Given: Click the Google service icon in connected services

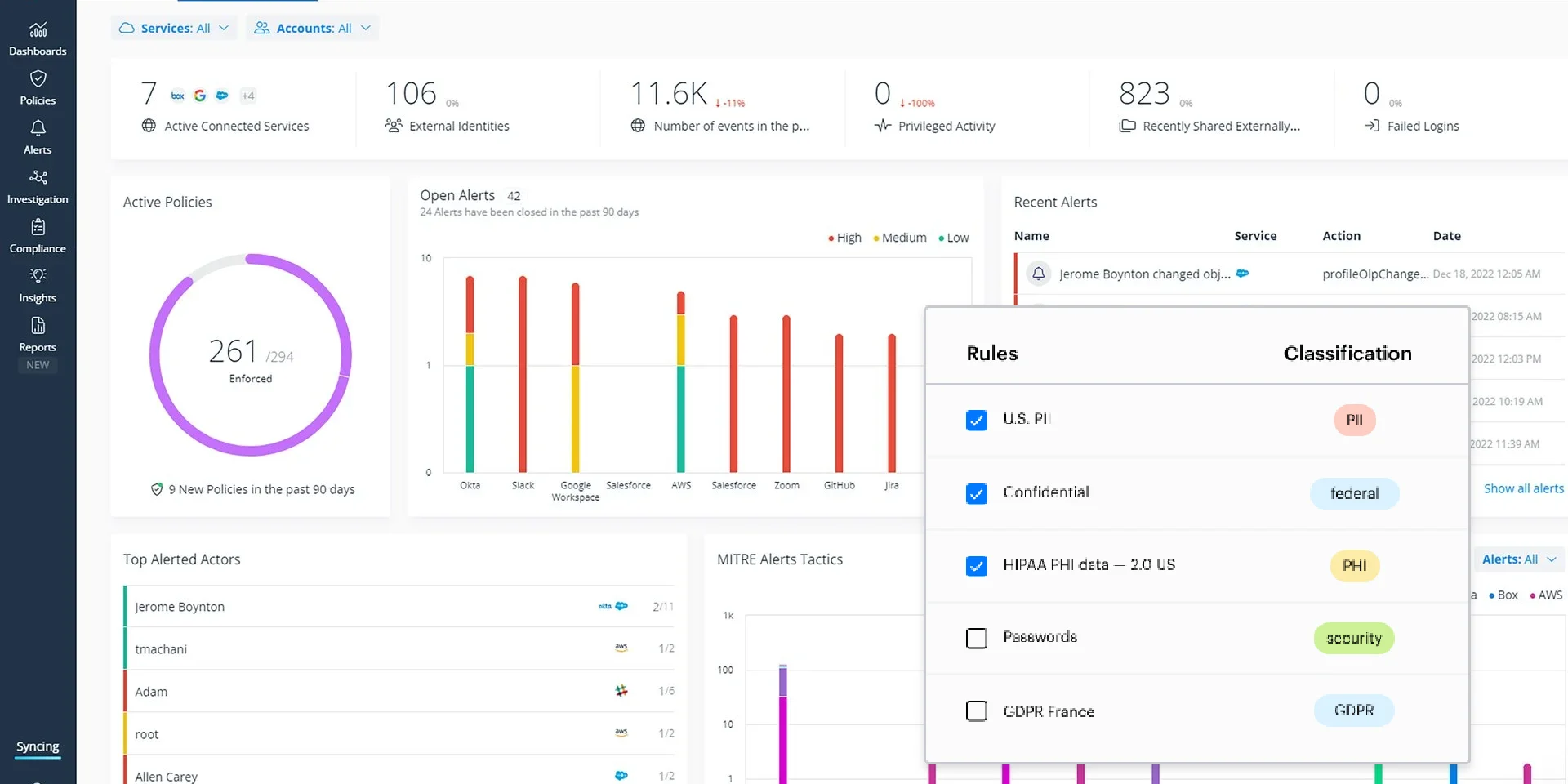Looking at the screenshot, I should pos(200,96).
